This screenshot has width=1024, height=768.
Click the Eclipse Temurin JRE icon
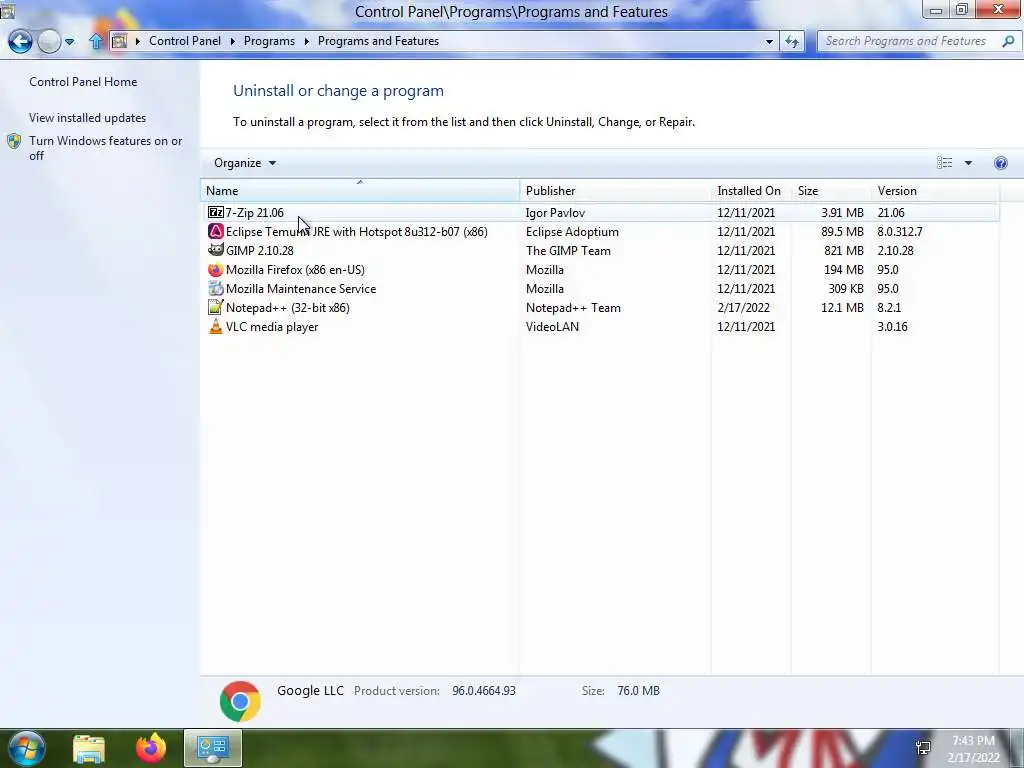pyautogui.click(x=216, y=231)
